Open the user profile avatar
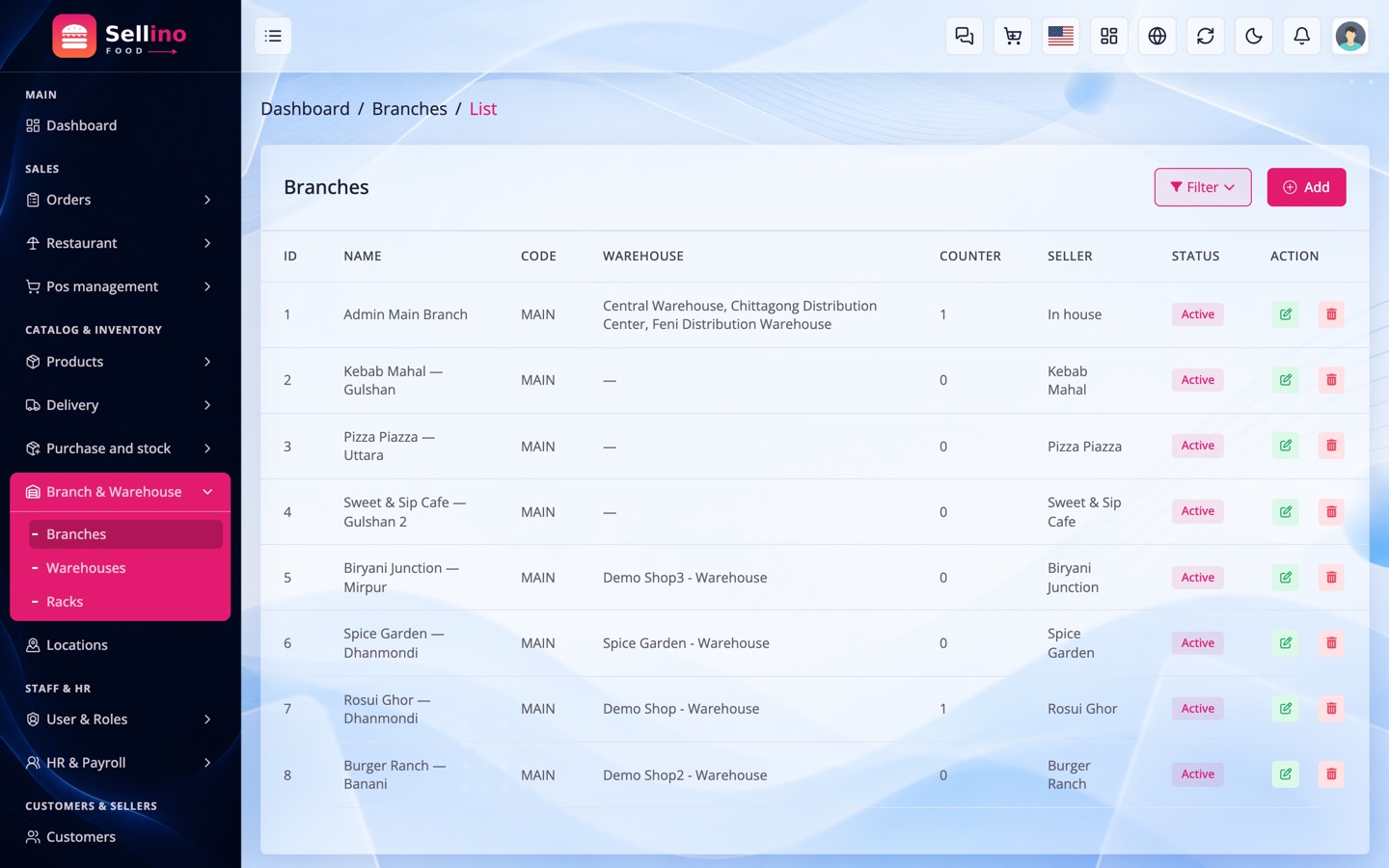This screenshot has width=1389, height=868. coord(1349,36)
